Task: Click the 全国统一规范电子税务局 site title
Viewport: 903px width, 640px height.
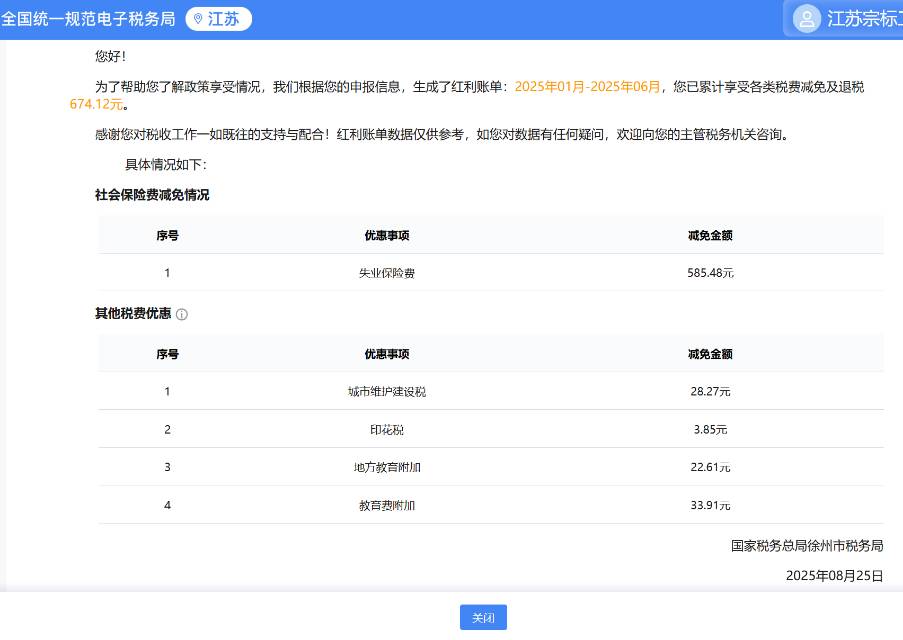Action: [x=88, y=19]
